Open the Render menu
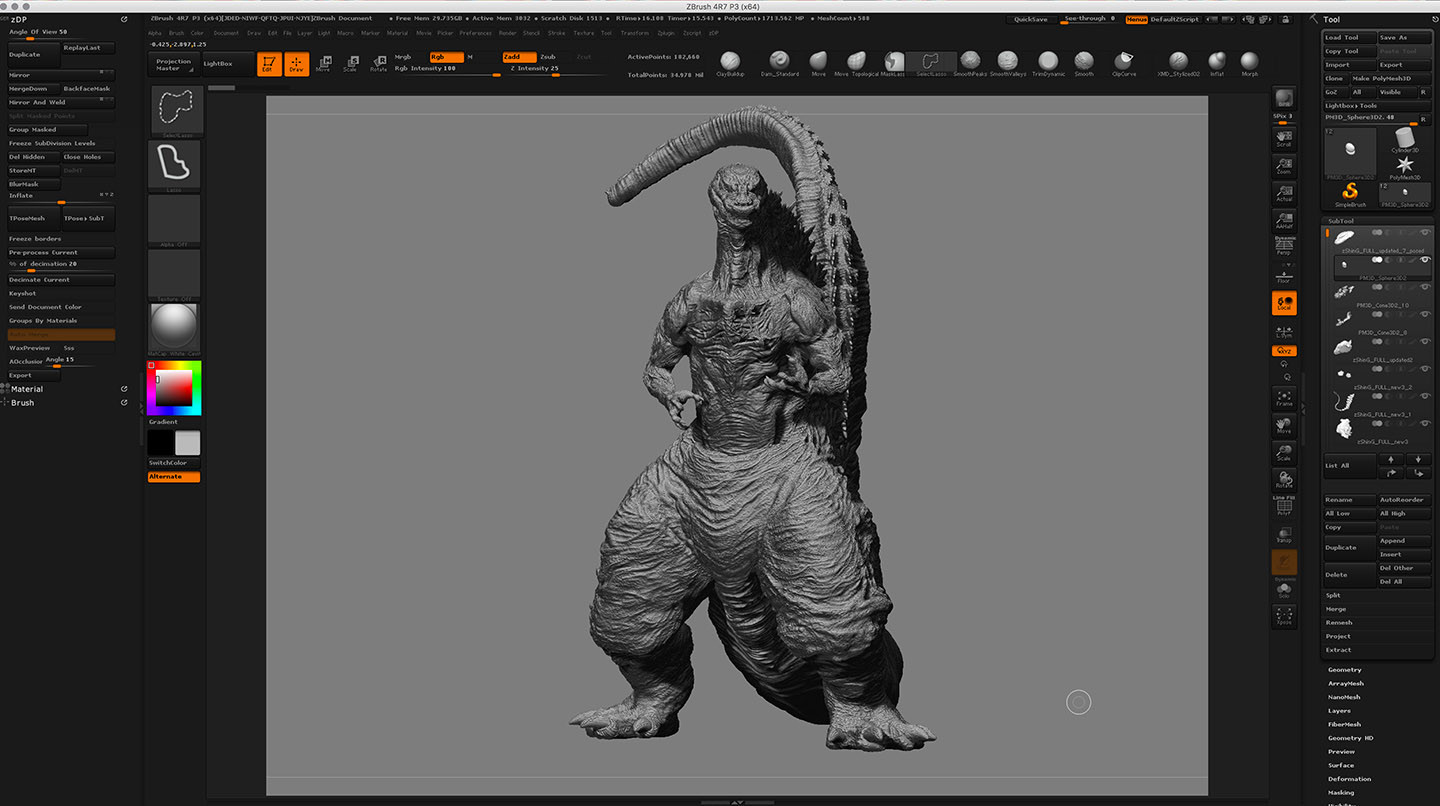The height and width of the screenshot is (806, 1440). tap(507, 33)
